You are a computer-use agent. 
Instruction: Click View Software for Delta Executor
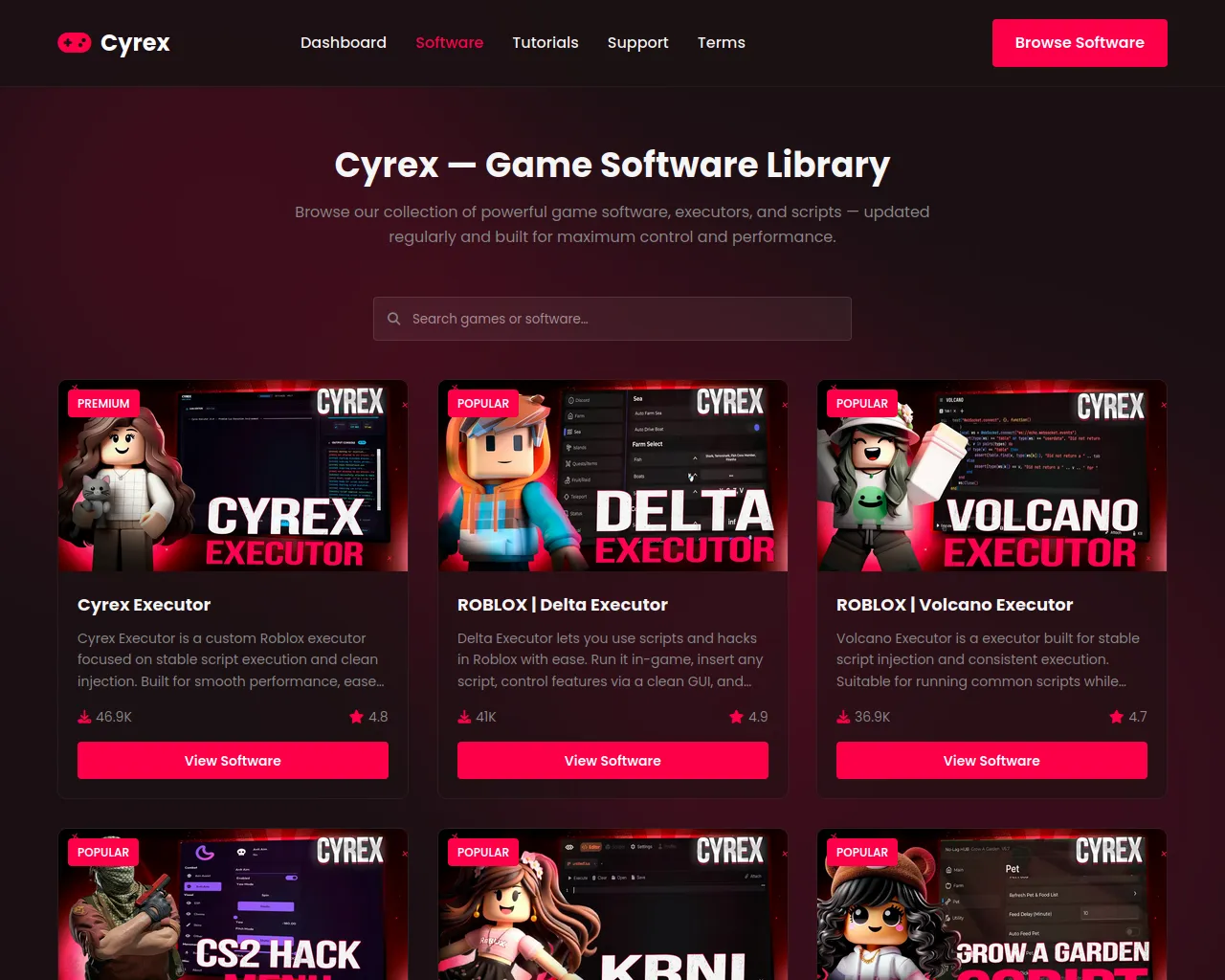point(612,761)
